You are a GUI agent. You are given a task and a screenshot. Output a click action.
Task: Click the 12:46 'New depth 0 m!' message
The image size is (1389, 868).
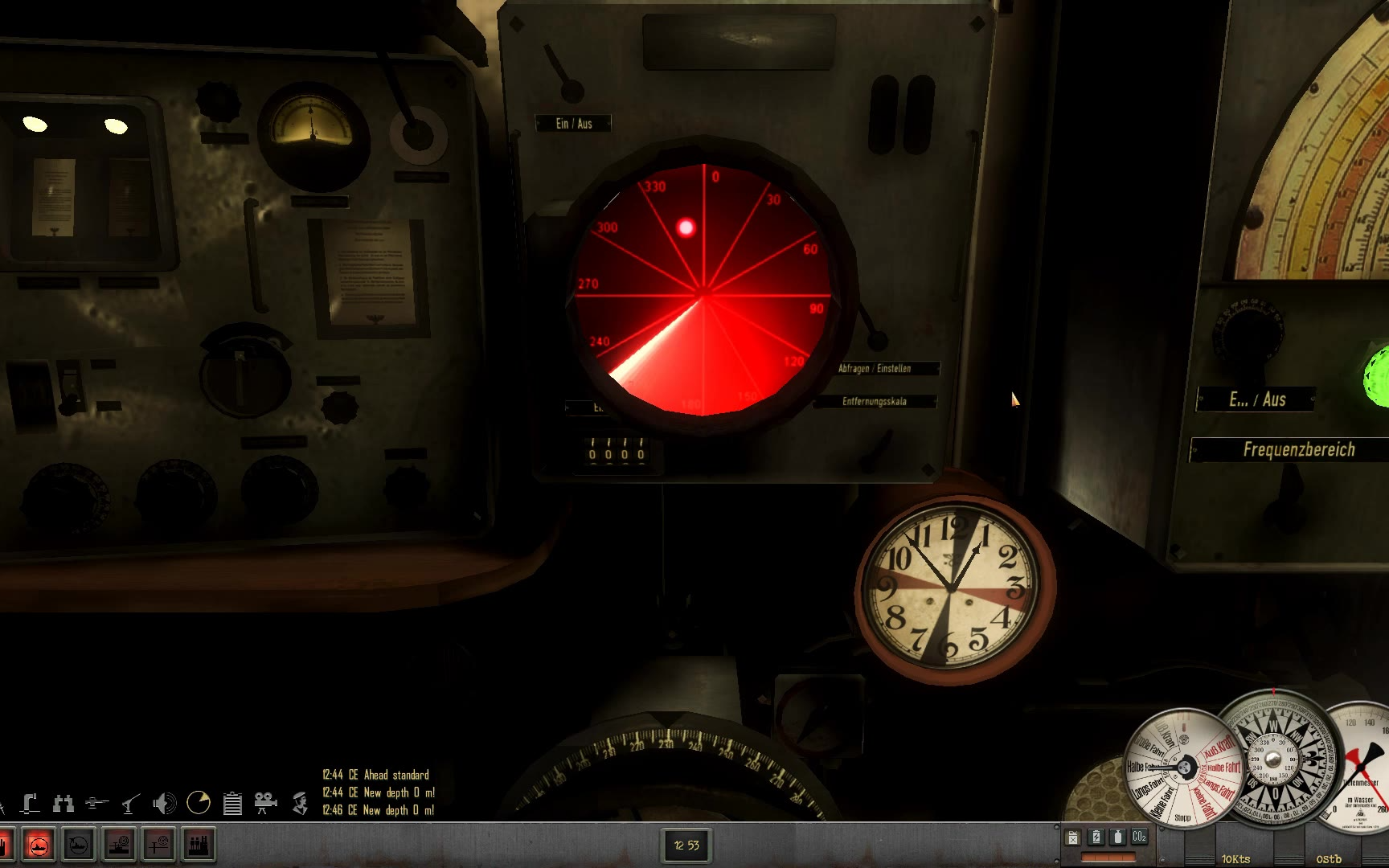(x=379, y=810)
